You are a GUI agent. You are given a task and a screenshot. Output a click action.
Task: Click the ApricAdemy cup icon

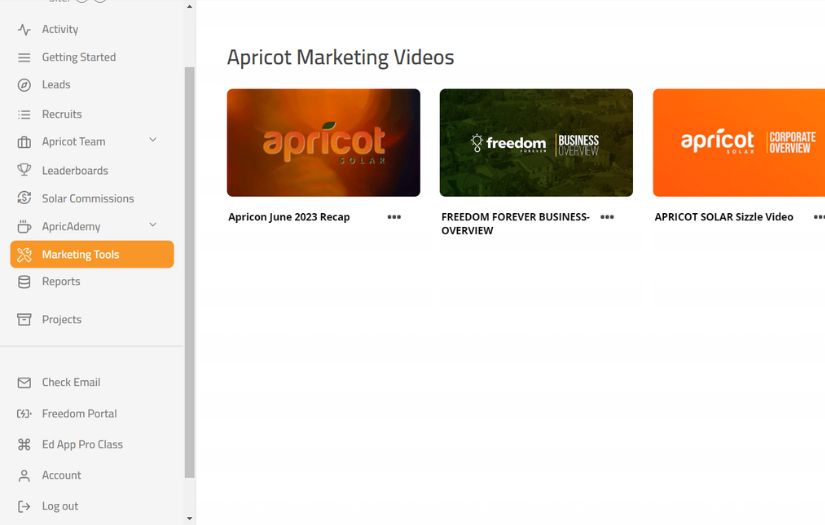point(24,226)
